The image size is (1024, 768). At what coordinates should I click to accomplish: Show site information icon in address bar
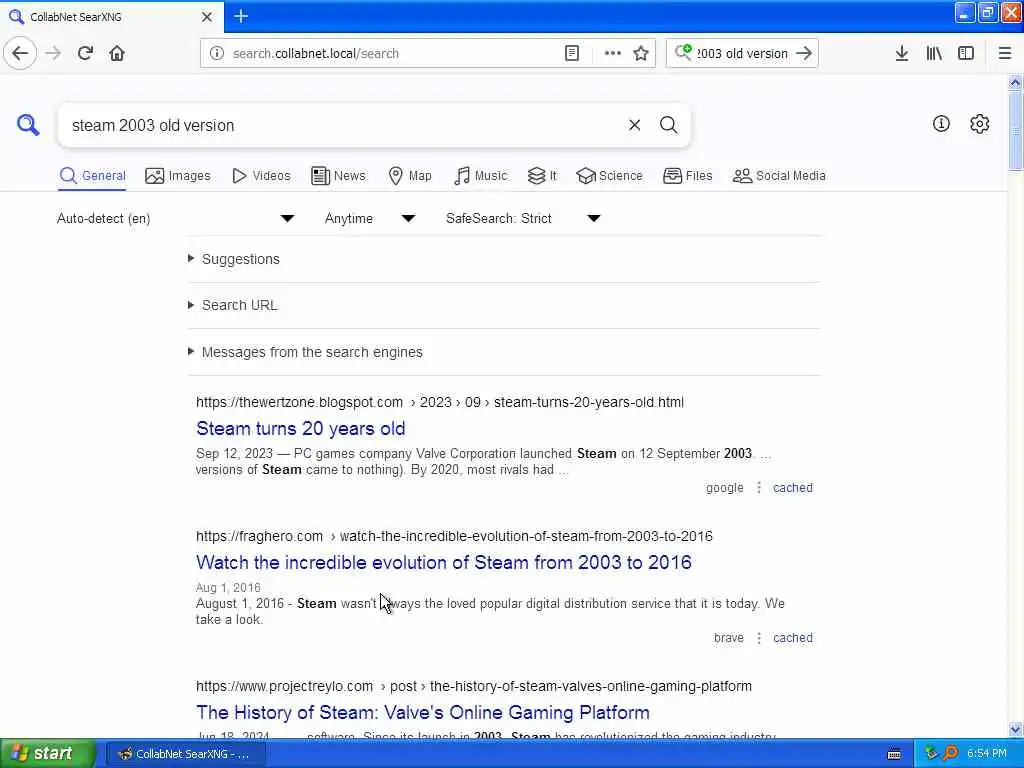click(216, 53)
